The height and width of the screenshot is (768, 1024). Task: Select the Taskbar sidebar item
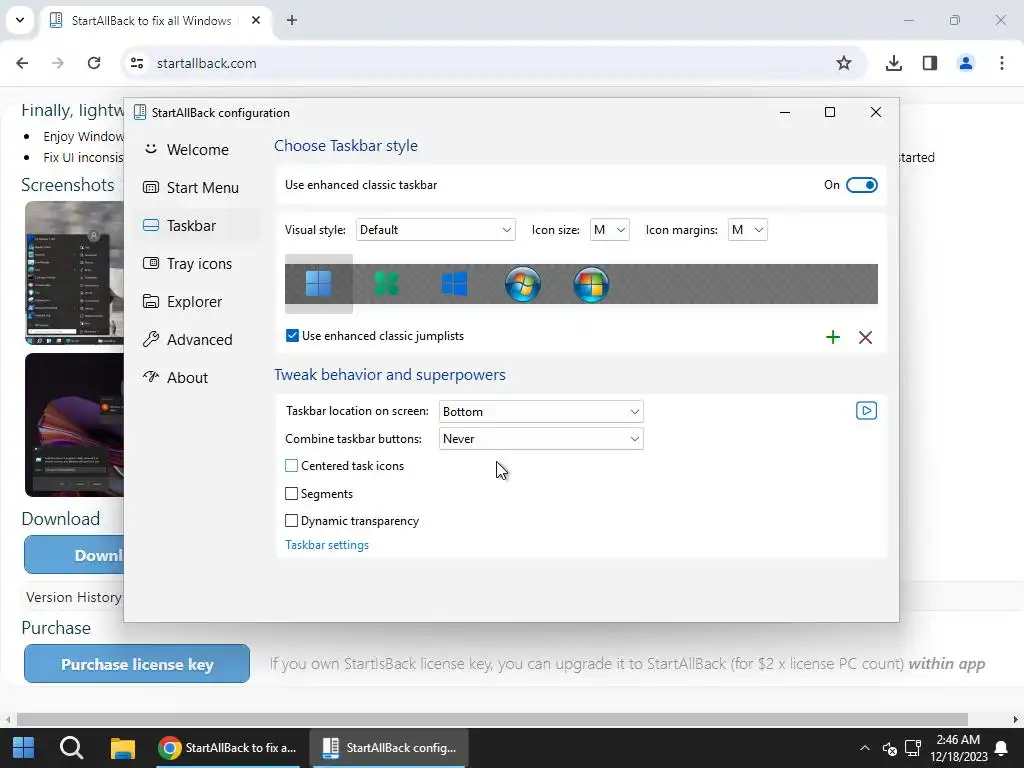[x=196, y=225]
